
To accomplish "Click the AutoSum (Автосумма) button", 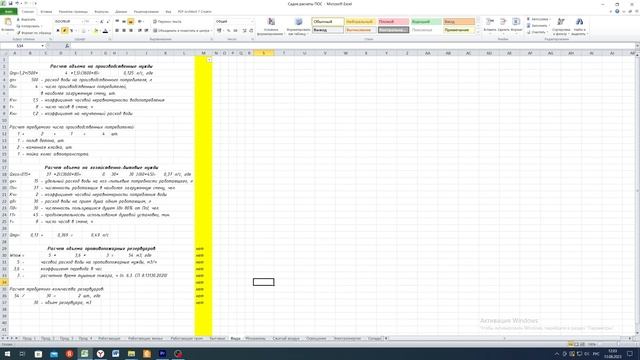I will [x=538, y=19].
